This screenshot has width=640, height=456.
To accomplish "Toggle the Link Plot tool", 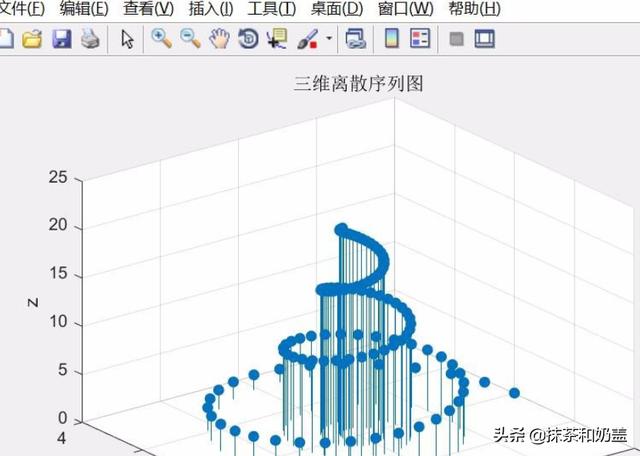I will click(x=356, y=39).
